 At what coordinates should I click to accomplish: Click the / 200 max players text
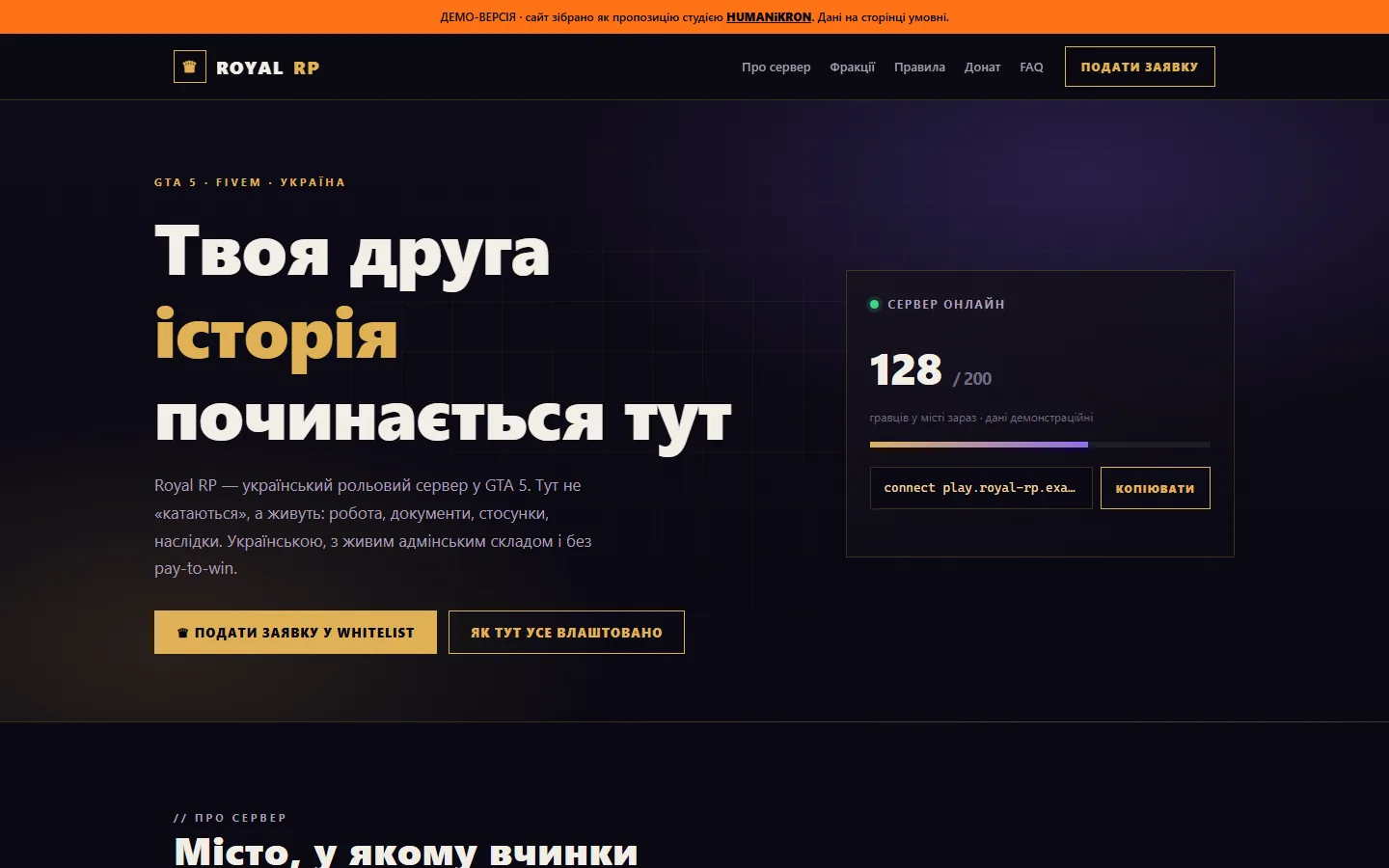[972, 379]
